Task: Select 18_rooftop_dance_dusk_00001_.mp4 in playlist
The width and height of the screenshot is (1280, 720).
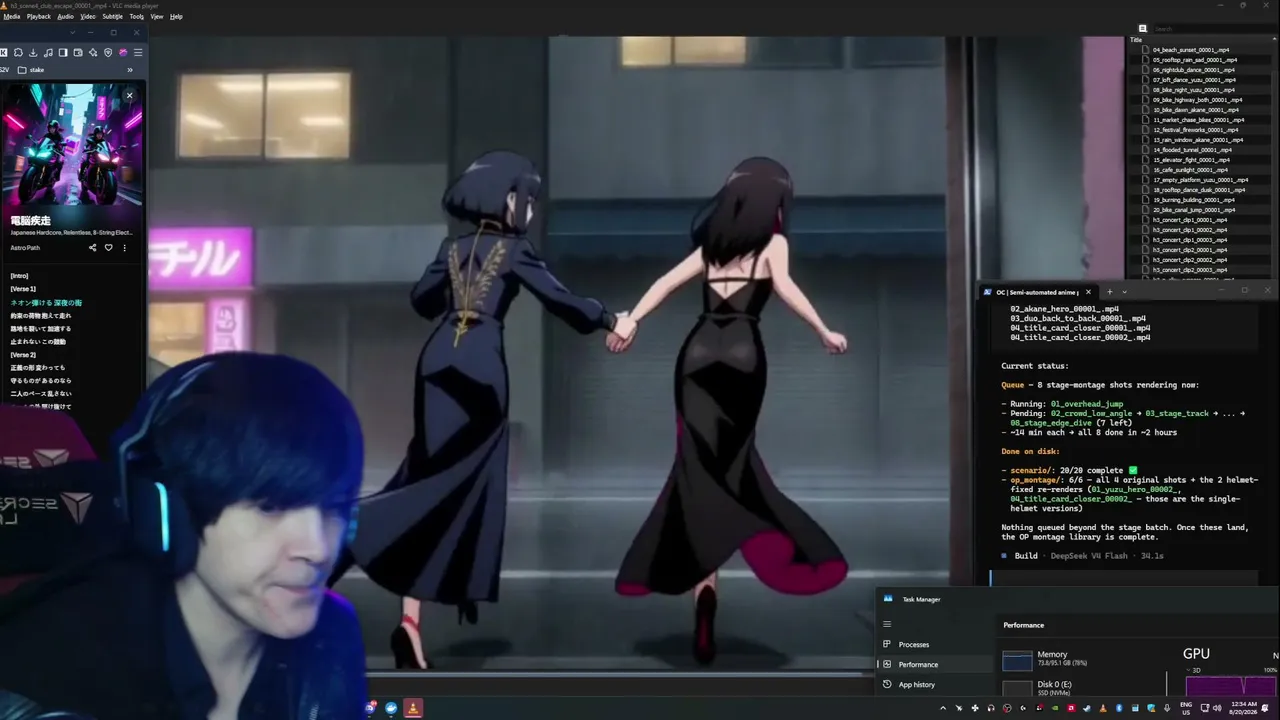Action: (1199, 190)
